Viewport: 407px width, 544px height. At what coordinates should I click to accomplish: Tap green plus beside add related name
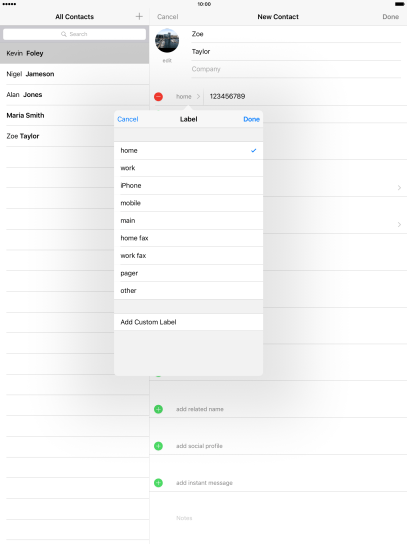pyautogui.click(x=158, y=409)
